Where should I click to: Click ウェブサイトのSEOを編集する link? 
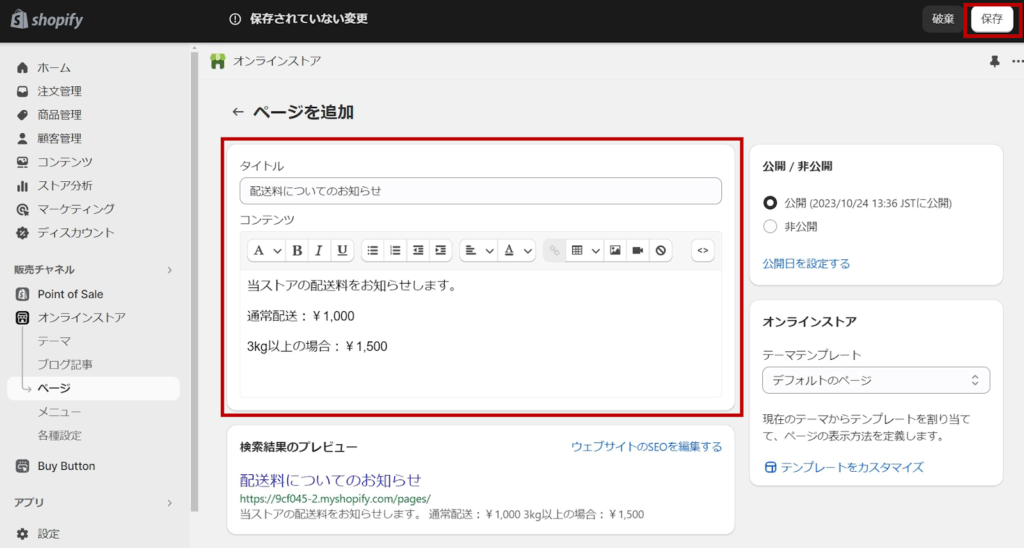(x=647, y=447)
